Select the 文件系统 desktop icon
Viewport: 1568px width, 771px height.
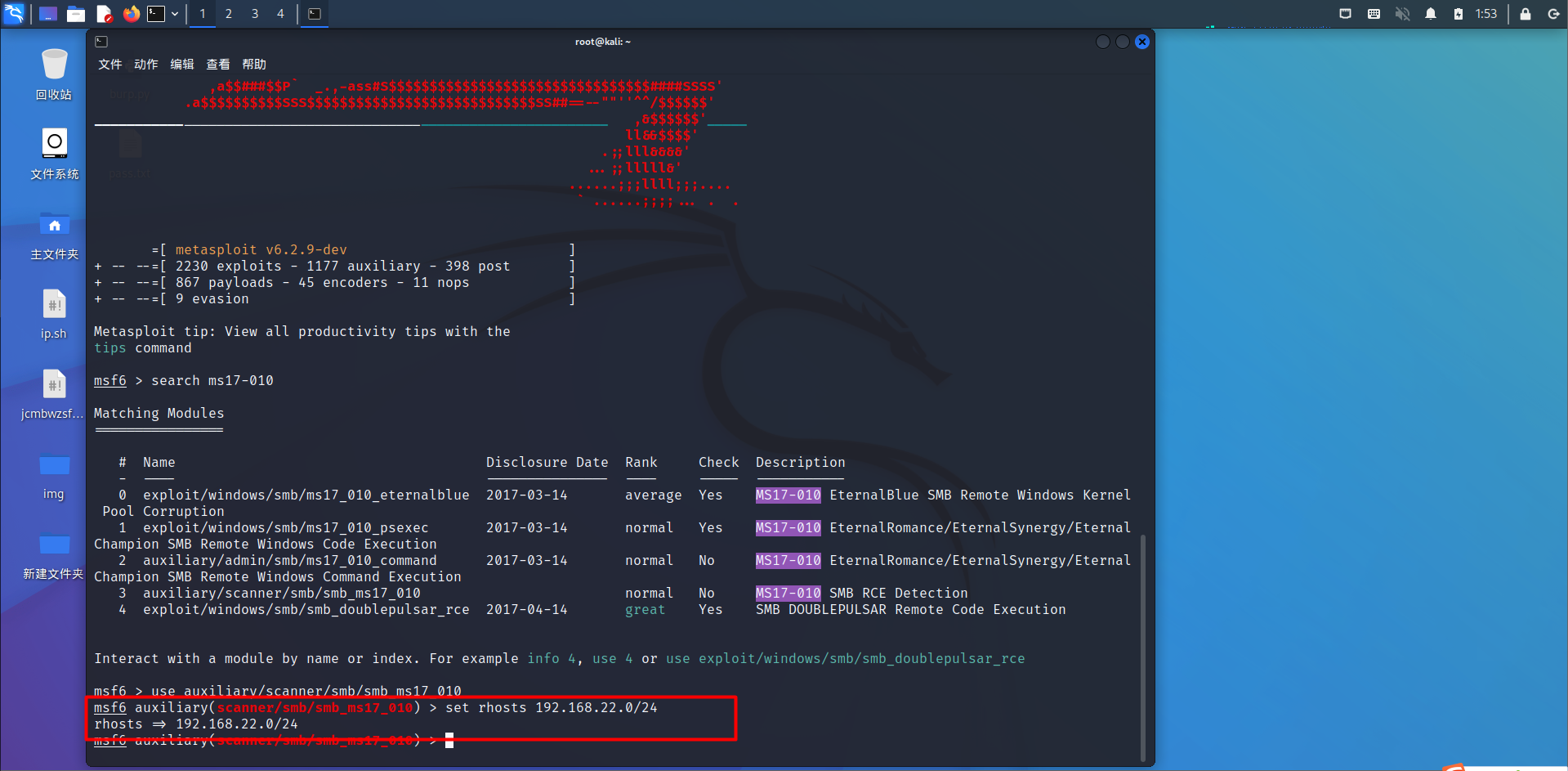[54, 154]
